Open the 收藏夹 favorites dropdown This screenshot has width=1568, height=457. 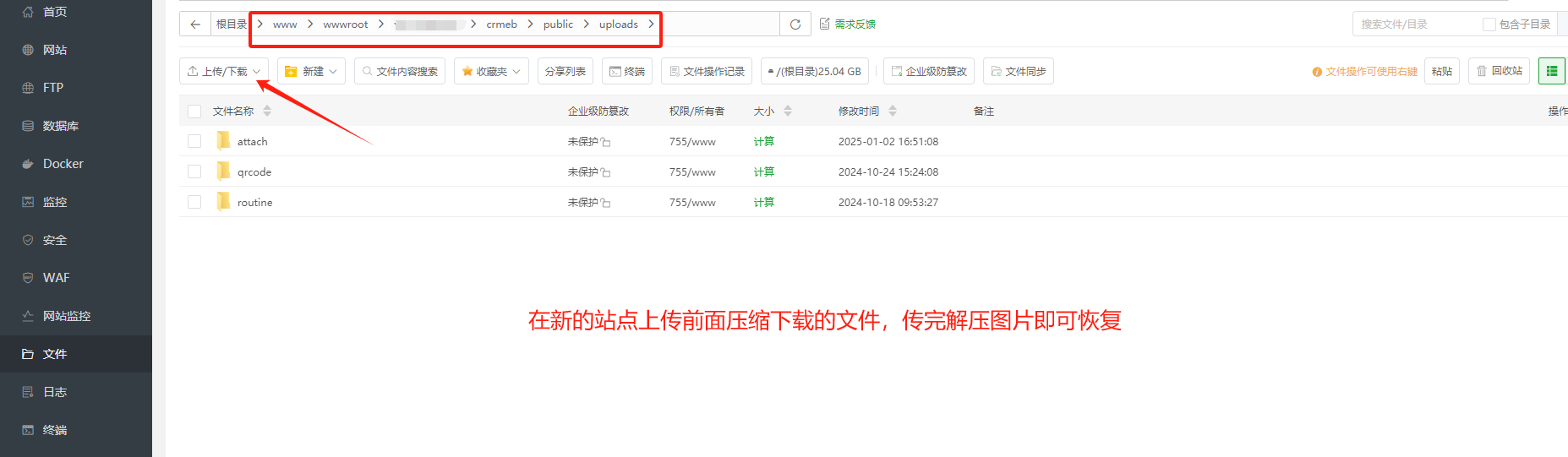click(x=491, y=71)
